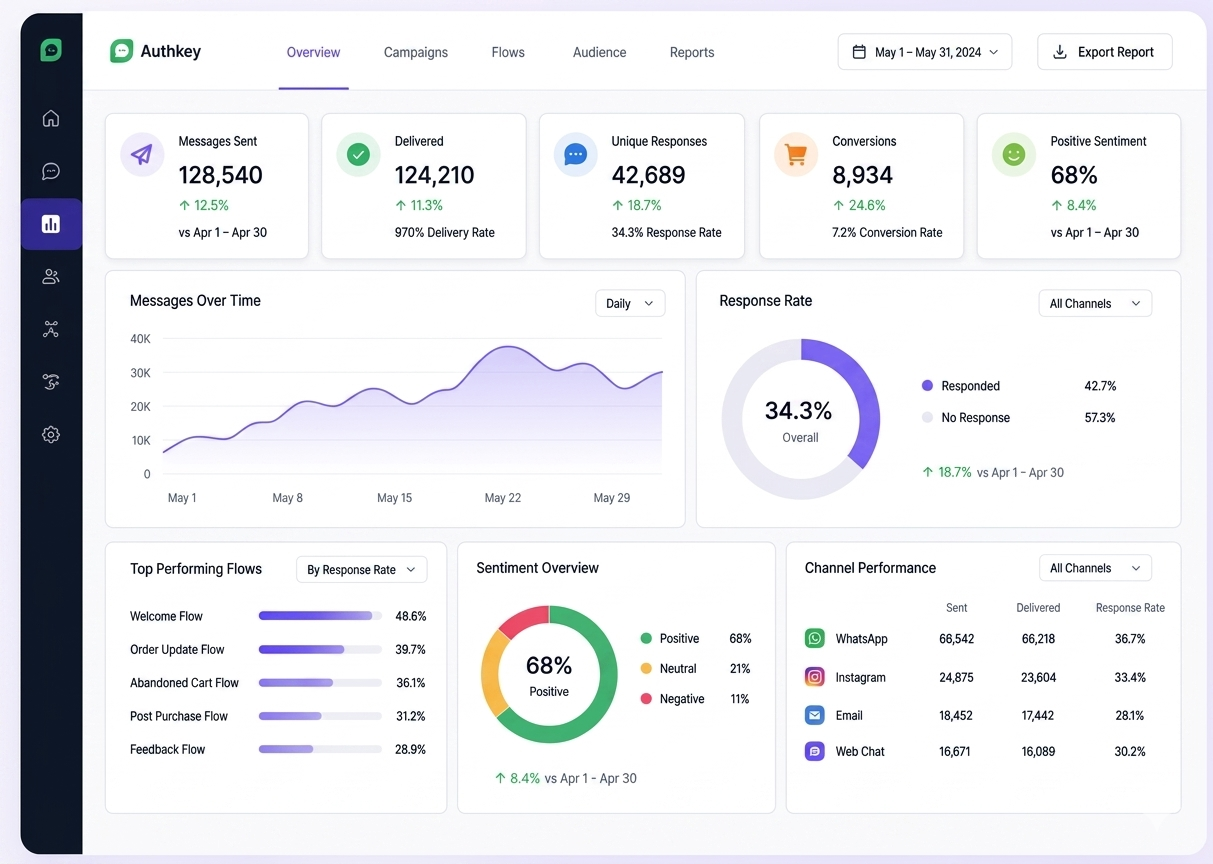Click the Instagram channel icon
Image resolution: width=1213 pixels, height=864 pixels.
click(815, 677)
